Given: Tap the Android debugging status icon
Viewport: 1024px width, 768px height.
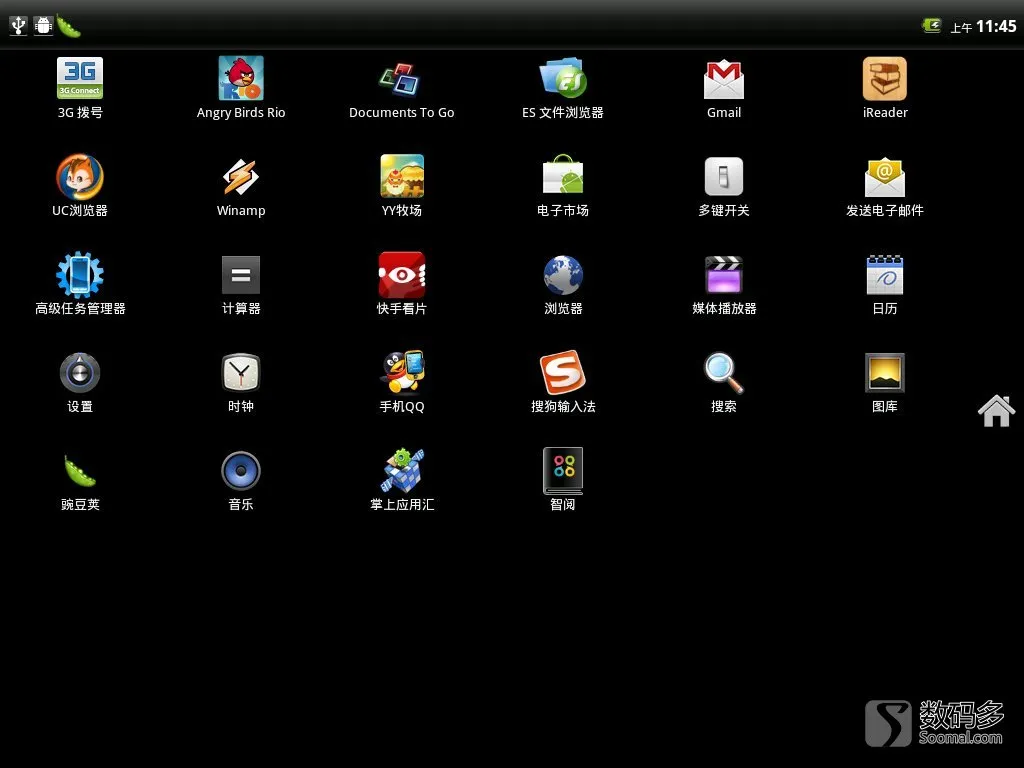Looking at the screenshot, I should [x=43, y=25].
